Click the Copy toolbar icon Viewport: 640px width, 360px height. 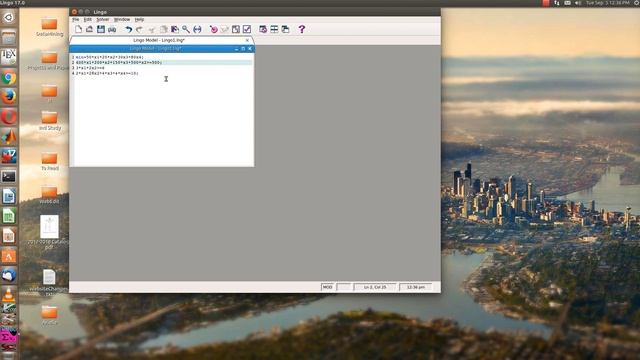pos(163,29)
